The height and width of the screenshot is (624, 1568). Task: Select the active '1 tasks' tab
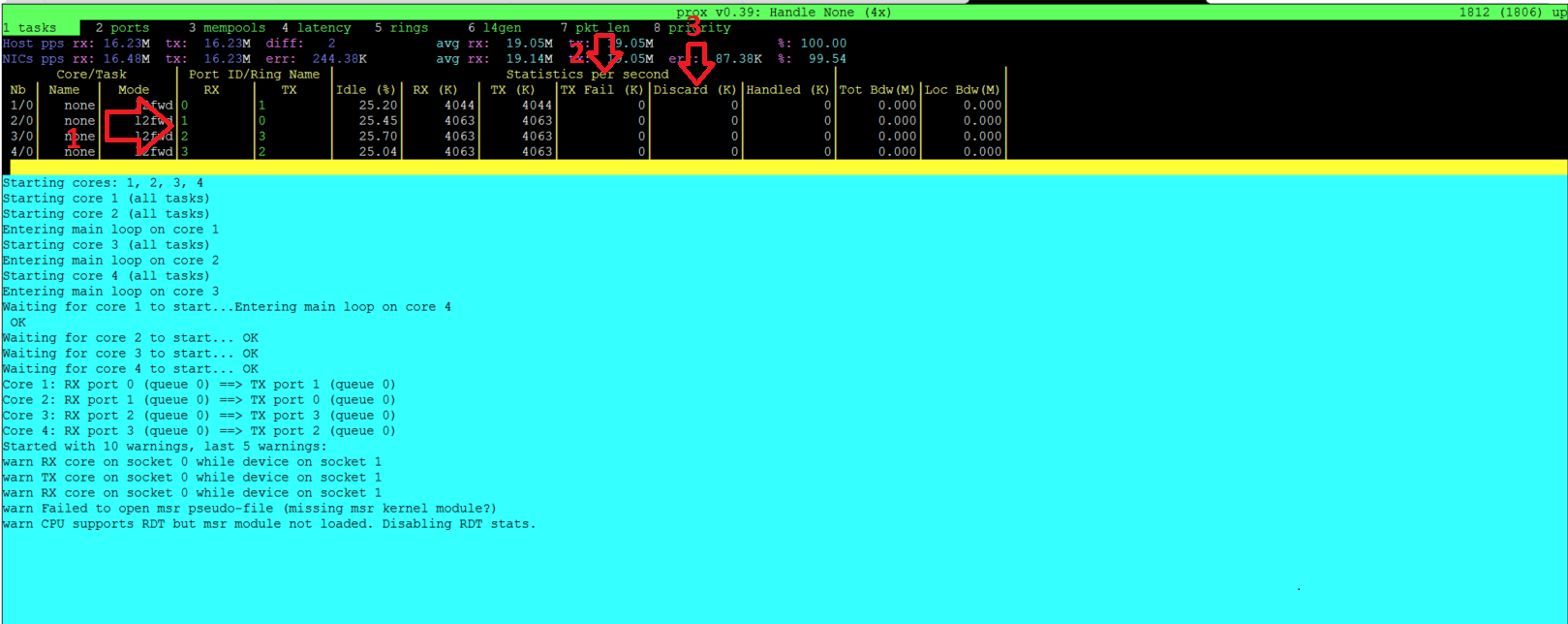pyautogui.click(x=30, y=28)
